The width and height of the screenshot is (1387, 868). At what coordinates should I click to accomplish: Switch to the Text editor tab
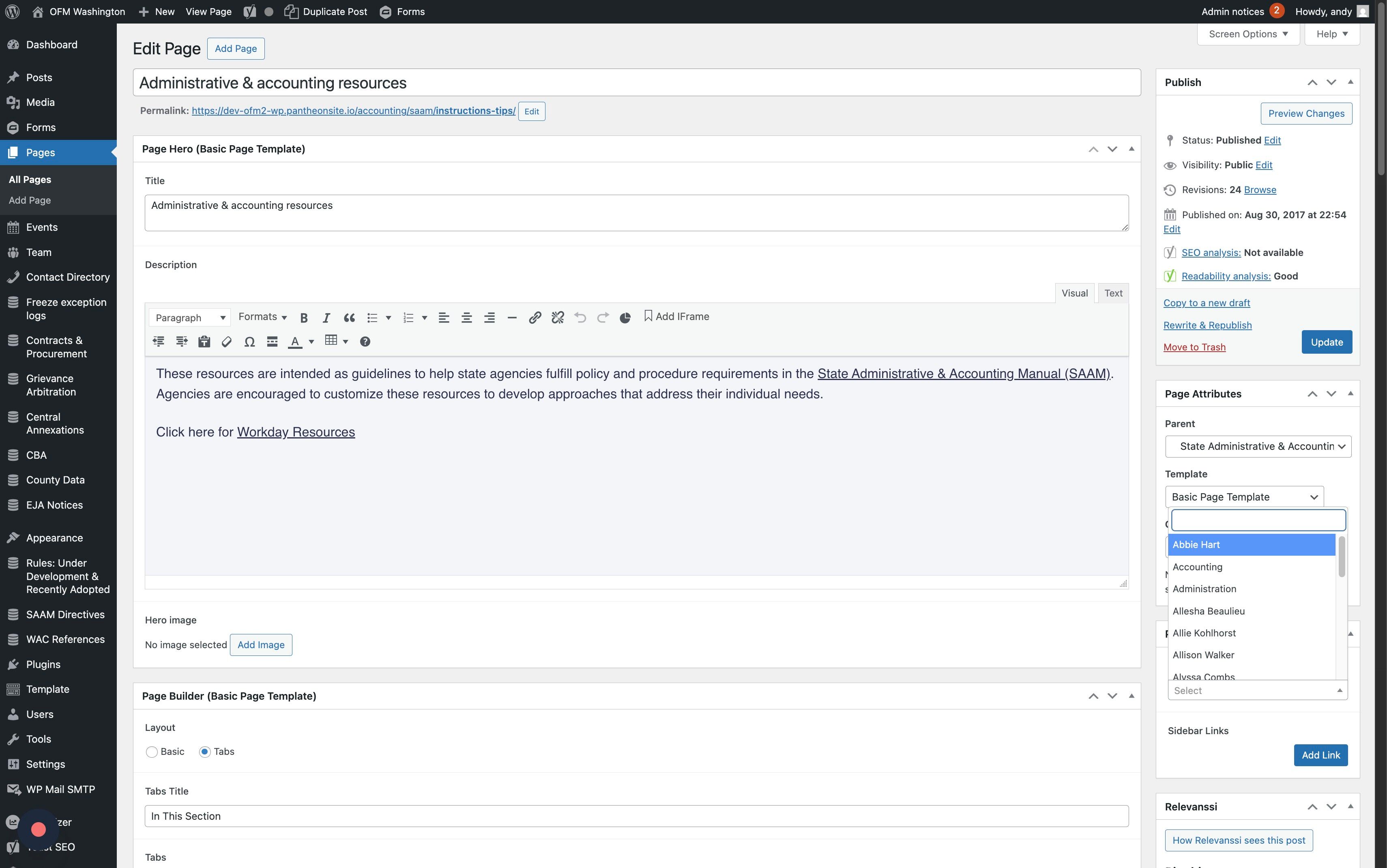(1113, 293)
